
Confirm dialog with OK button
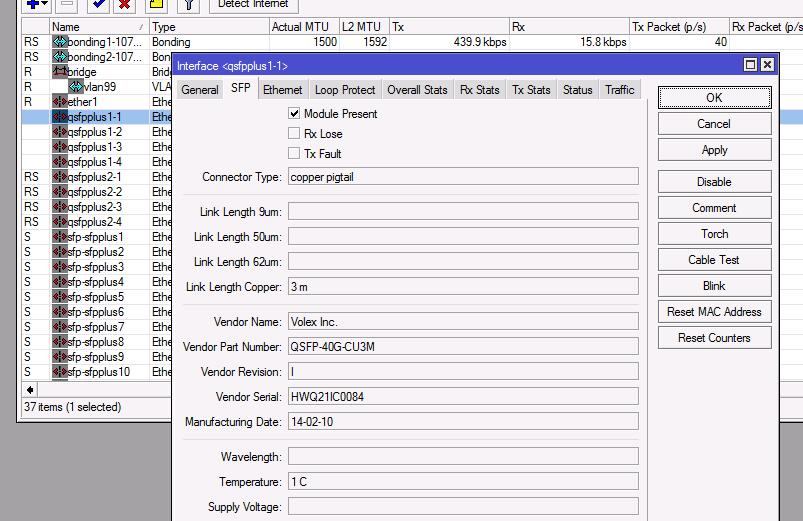(714, 98)
